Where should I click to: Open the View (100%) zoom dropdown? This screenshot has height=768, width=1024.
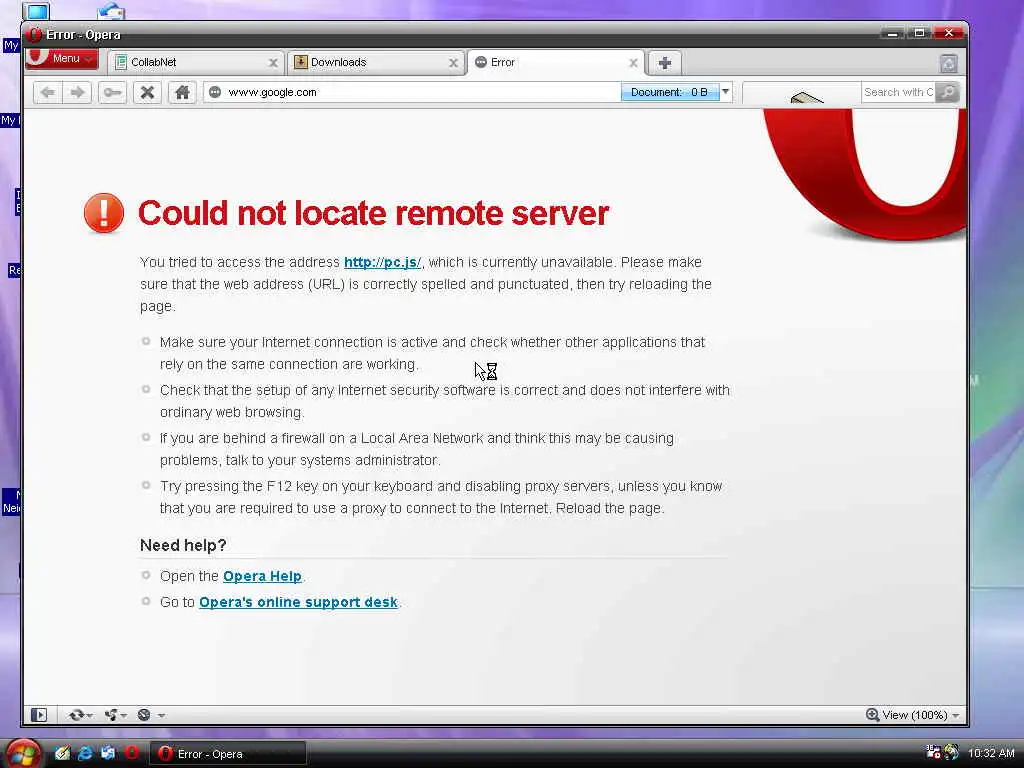point(955,715)
